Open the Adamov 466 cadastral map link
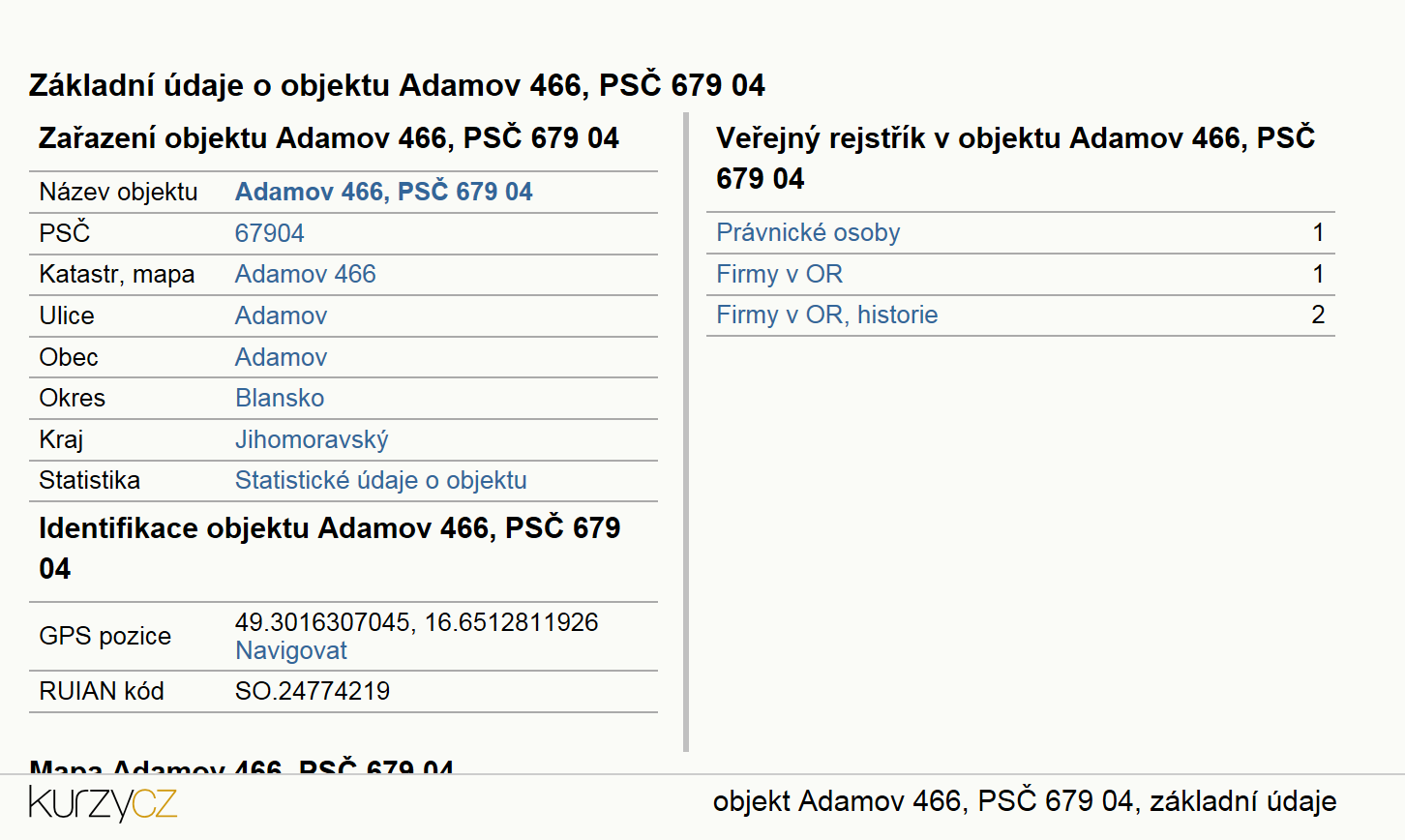Viewport: 1405px width, 840px height. [305, 274]
